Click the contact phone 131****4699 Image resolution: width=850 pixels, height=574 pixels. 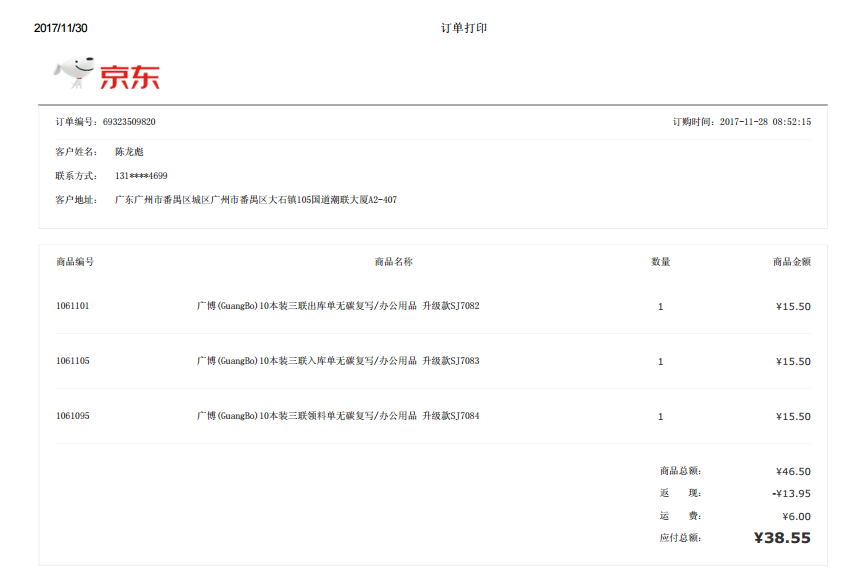141,176
